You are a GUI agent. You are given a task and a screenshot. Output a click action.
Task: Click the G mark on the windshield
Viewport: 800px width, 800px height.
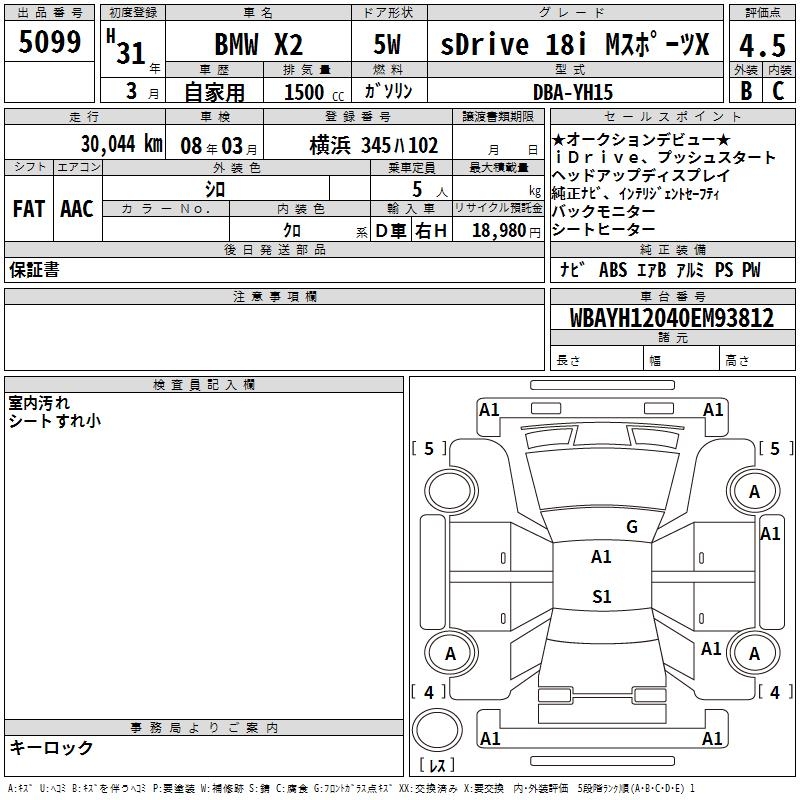631,527
